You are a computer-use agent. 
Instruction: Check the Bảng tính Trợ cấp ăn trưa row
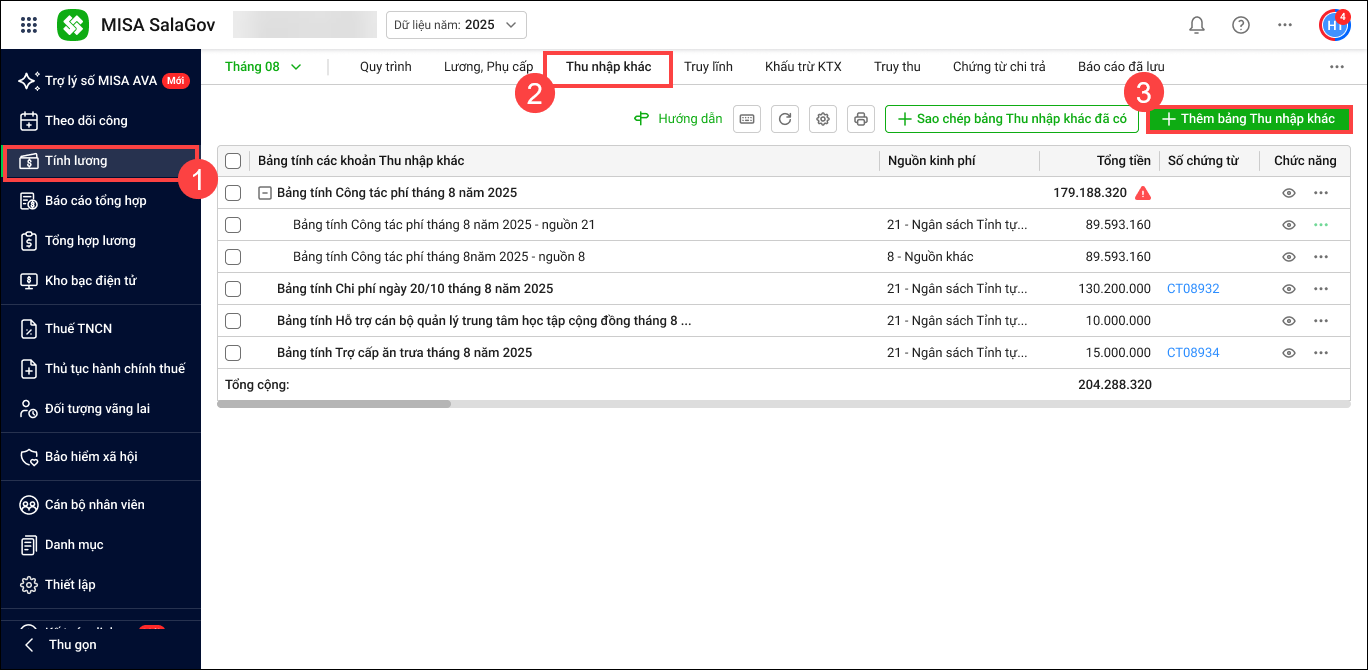tap(233, 353)
